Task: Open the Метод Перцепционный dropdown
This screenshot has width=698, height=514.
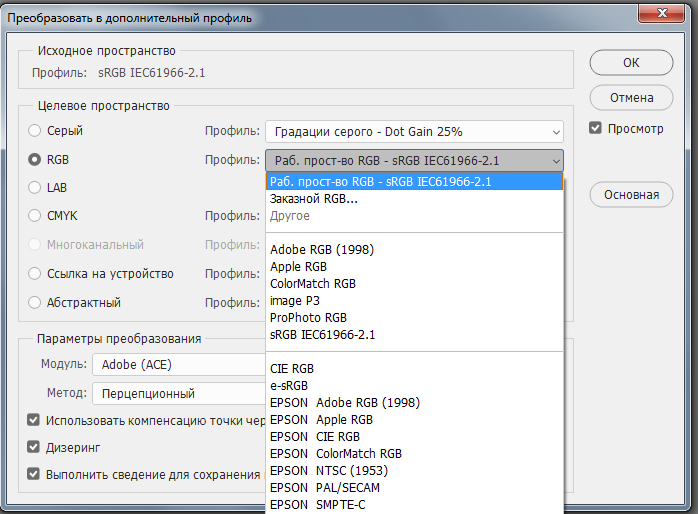Action: tap(179, 393)
